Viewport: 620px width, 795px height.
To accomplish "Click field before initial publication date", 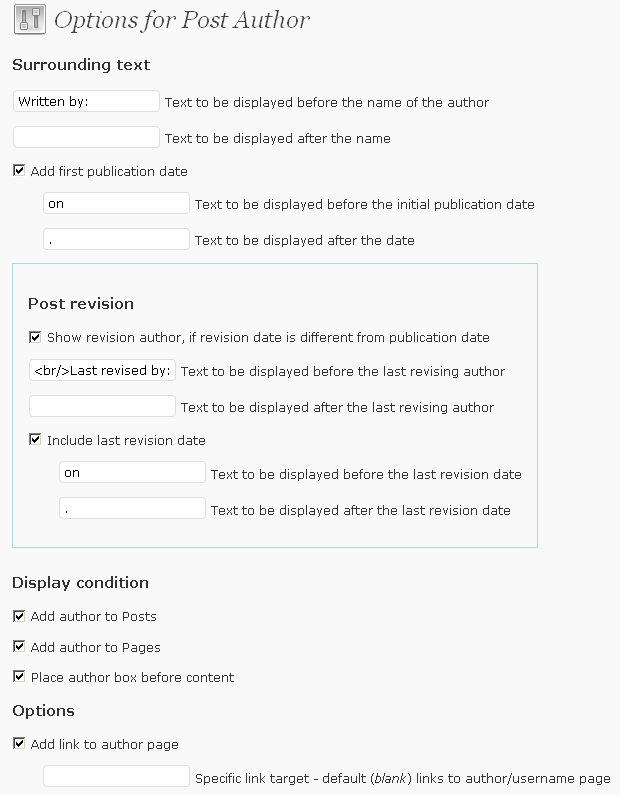I will (117, 203).
